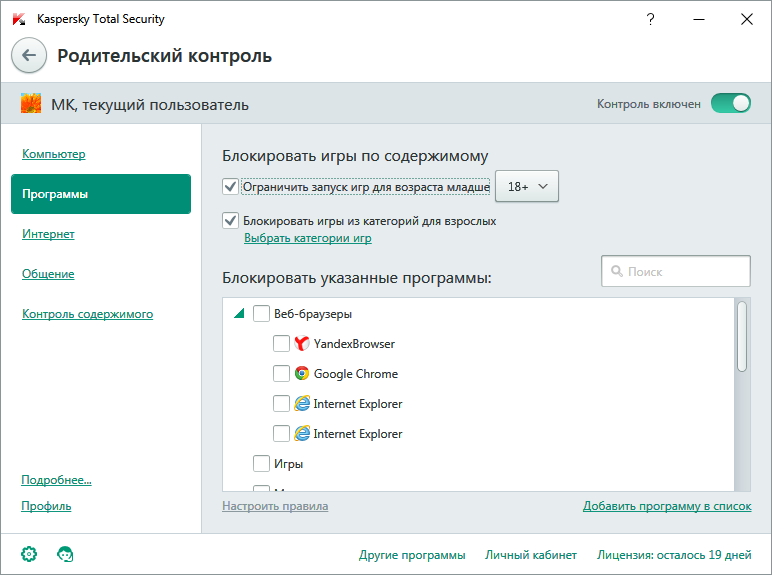This screenshot has width=772, height=575.
Task: Click the Выбрать категории игр link
Action: 307,238
